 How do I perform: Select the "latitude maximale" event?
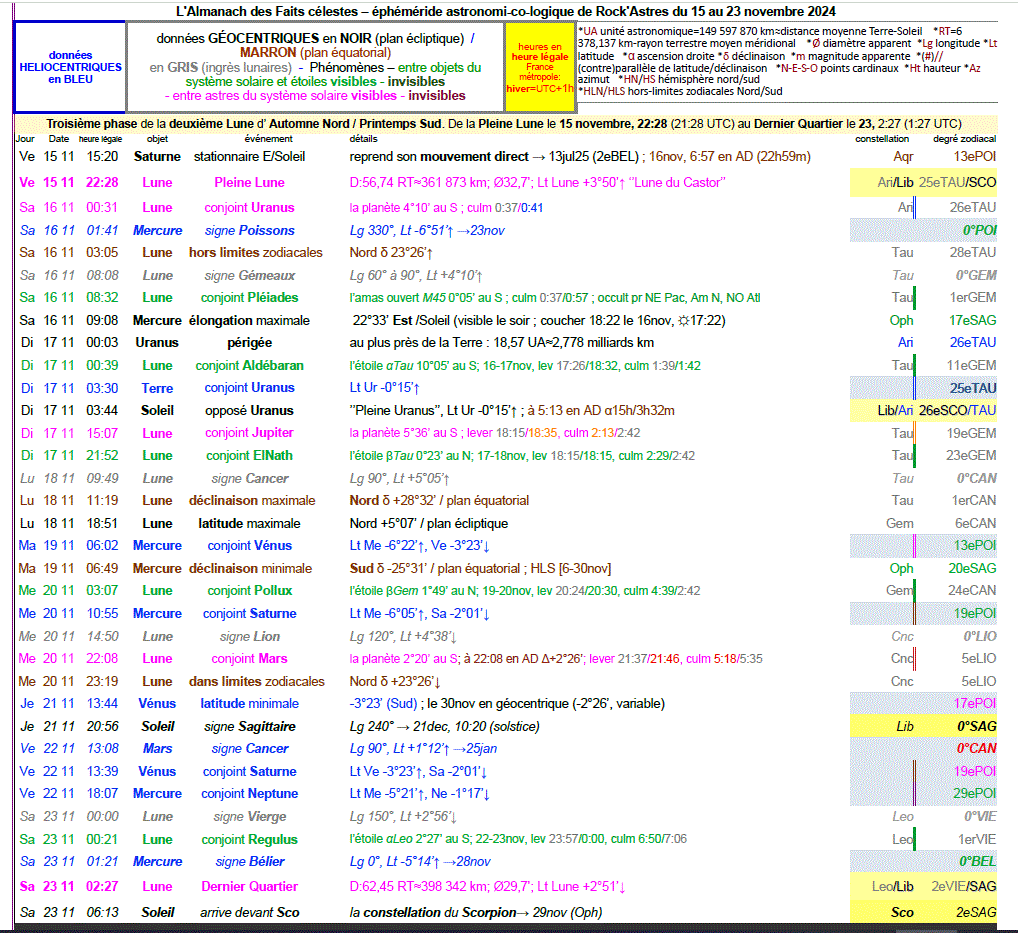pos(249,523)
